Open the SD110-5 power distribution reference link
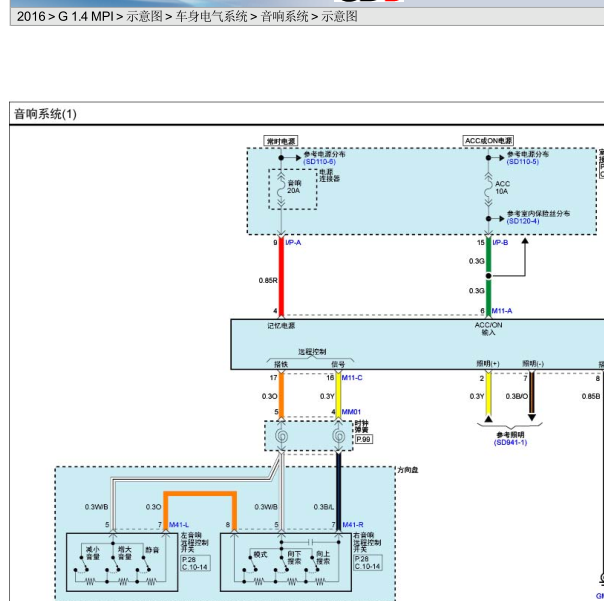The image size is (604, 601). (523, 162)
